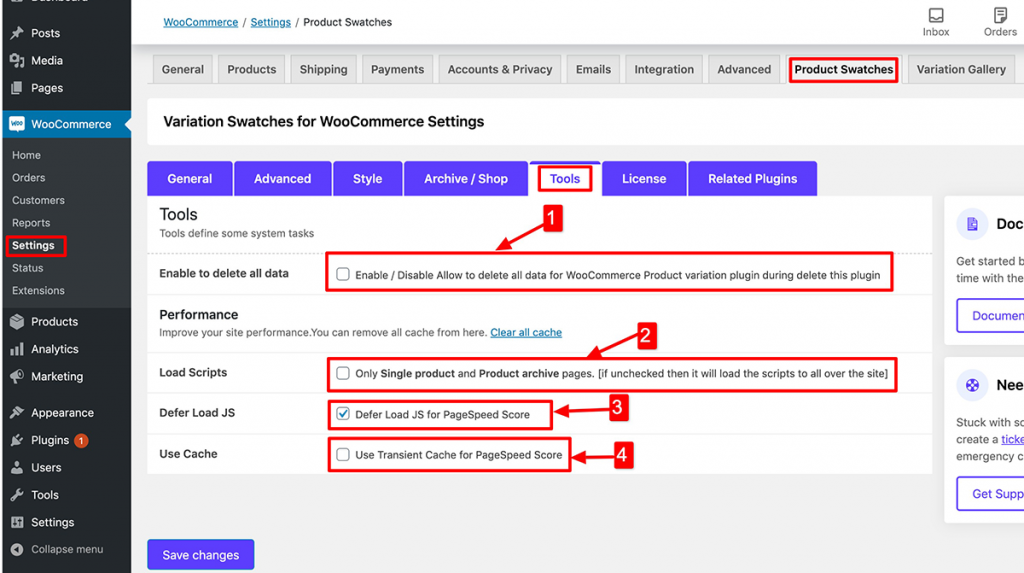Click the Documentation page icon
This screenshot has width=1024, height=573.
point(972,224)
